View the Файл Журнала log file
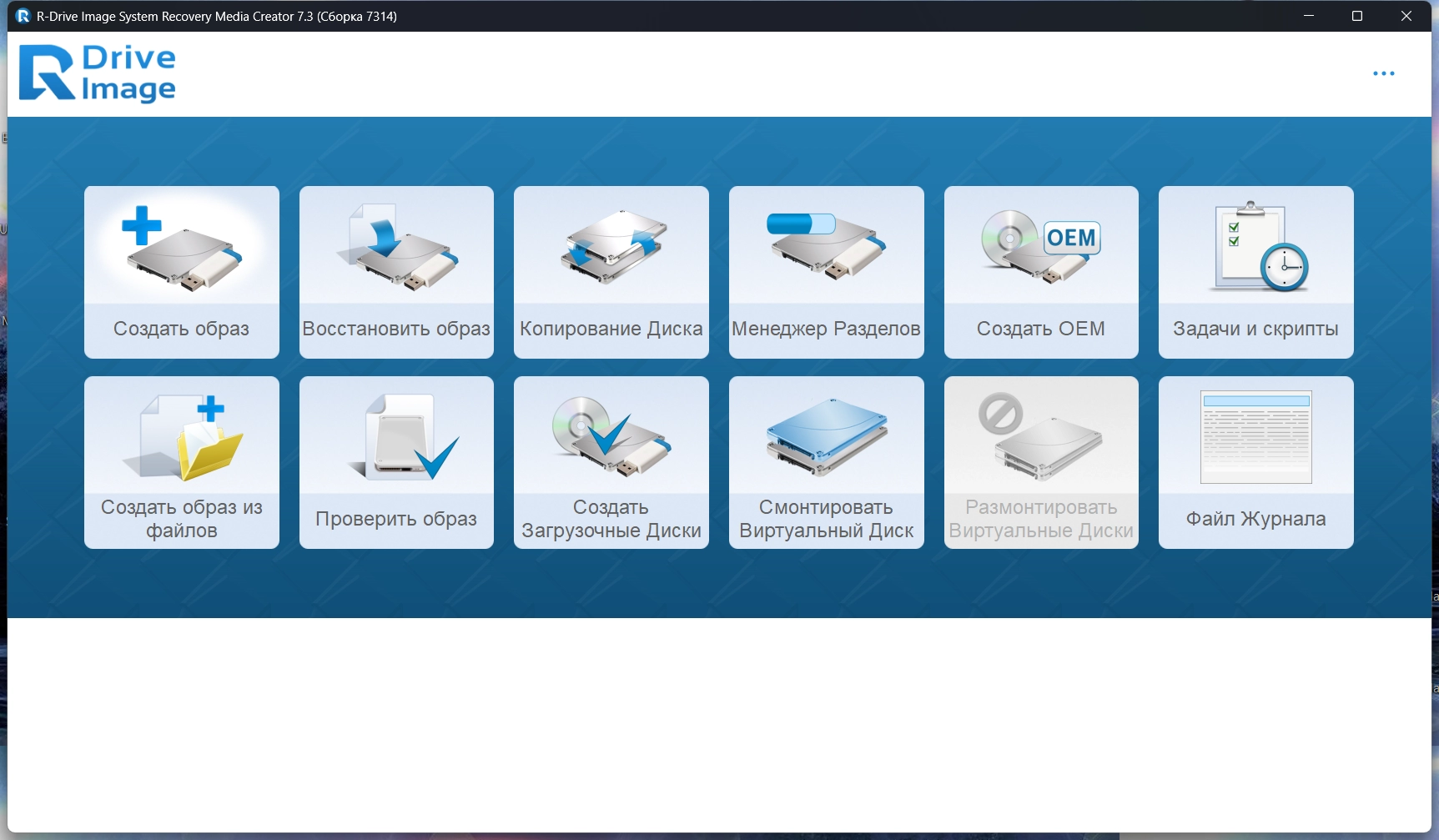 (1256, 462)
